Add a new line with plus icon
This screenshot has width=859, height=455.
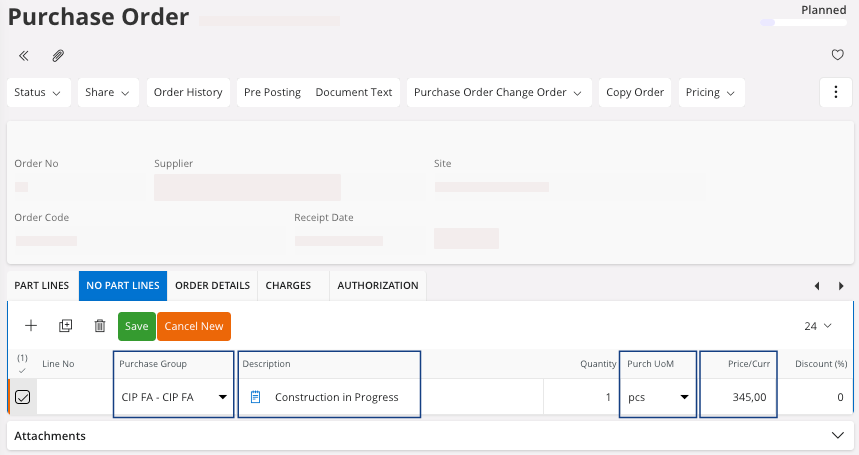(31, 326)
